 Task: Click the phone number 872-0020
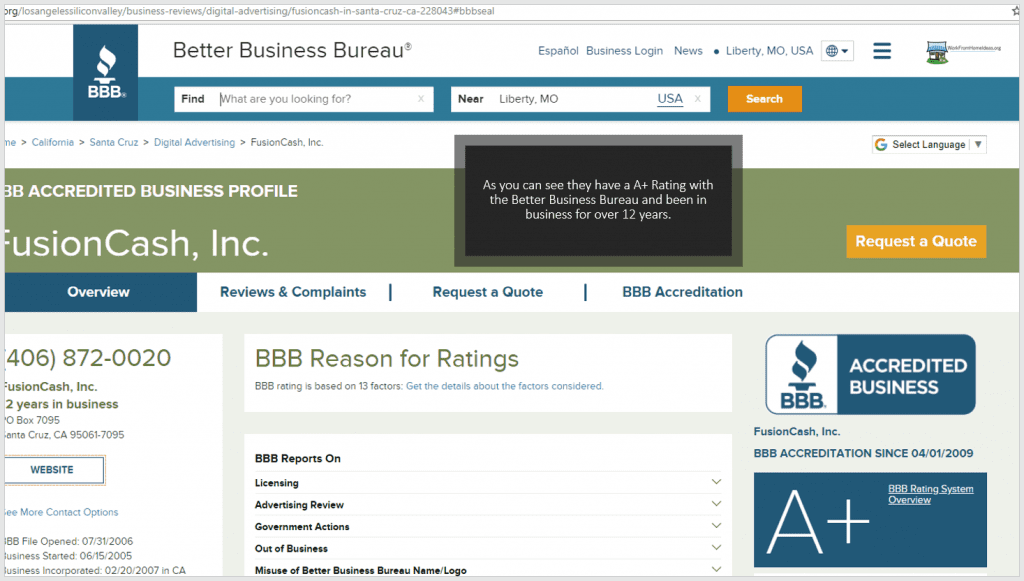[89, 358]
